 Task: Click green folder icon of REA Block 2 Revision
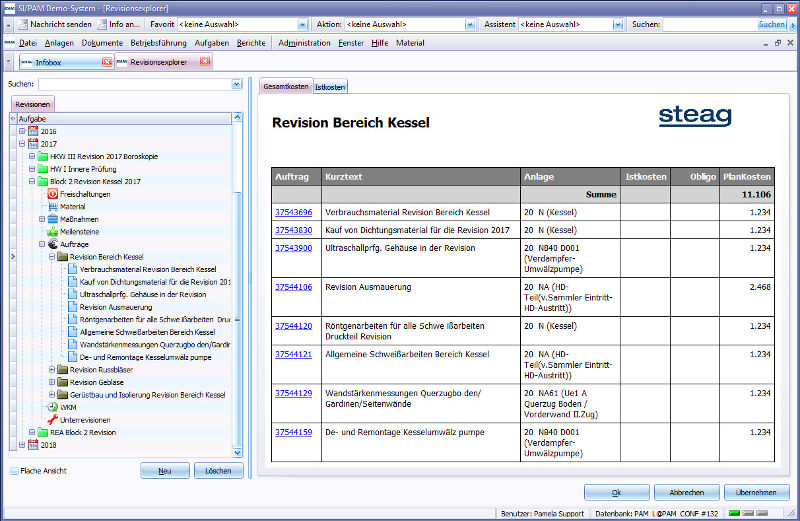(x=42, y=432)
